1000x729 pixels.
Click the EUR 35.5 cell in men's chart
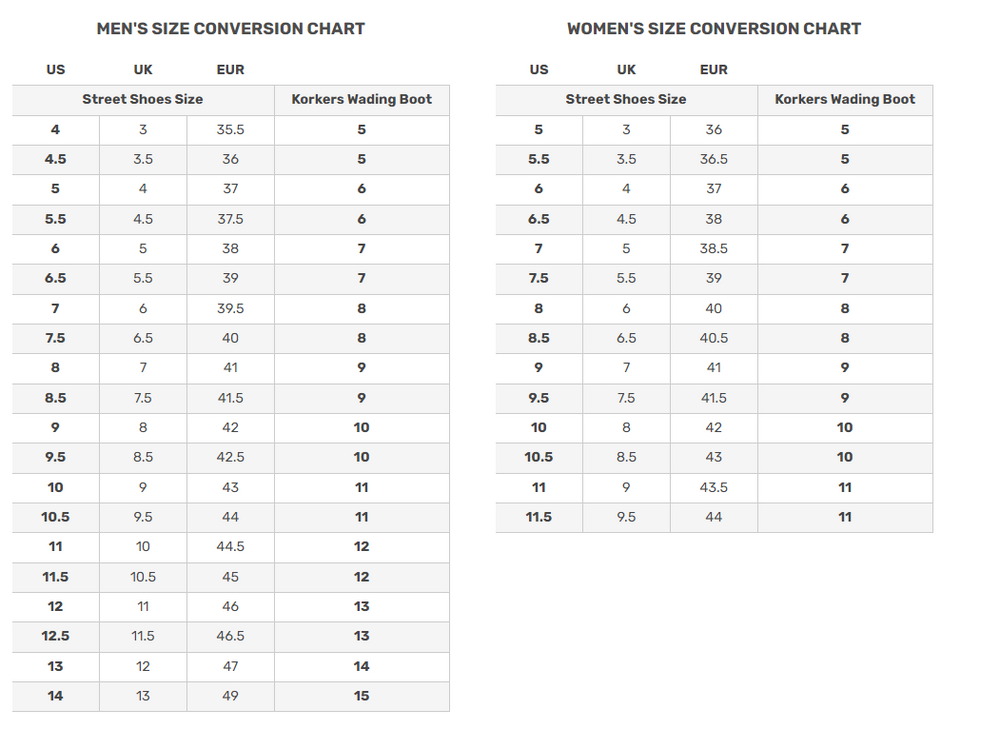[230, 130]
